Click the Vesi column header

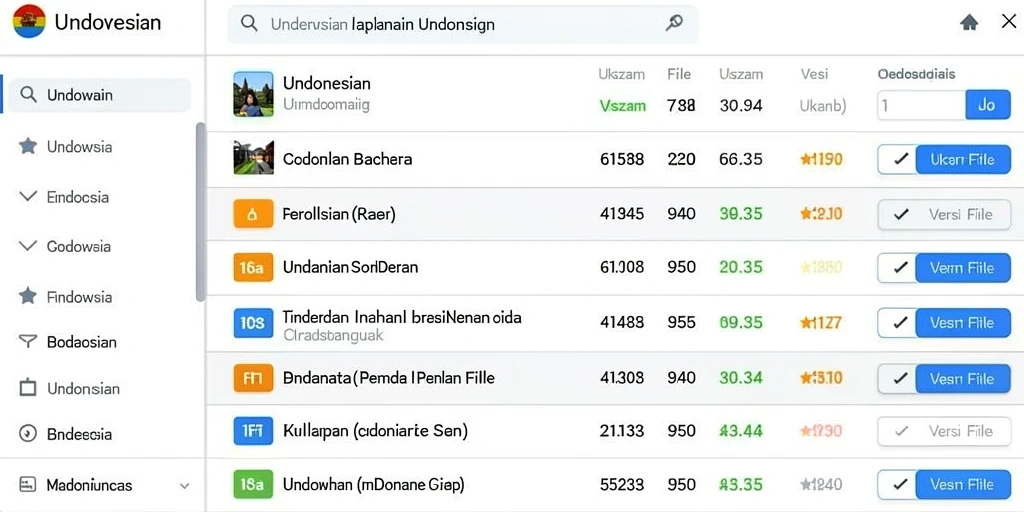814,74
